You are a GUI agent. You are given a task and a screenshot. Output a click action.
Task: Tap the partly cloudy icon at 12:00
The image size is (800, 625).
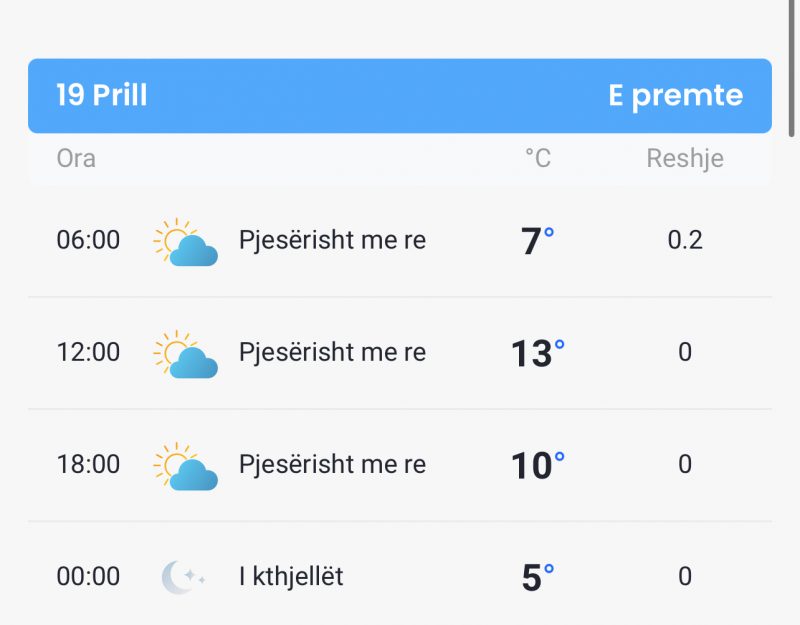[x=186, y=354]
